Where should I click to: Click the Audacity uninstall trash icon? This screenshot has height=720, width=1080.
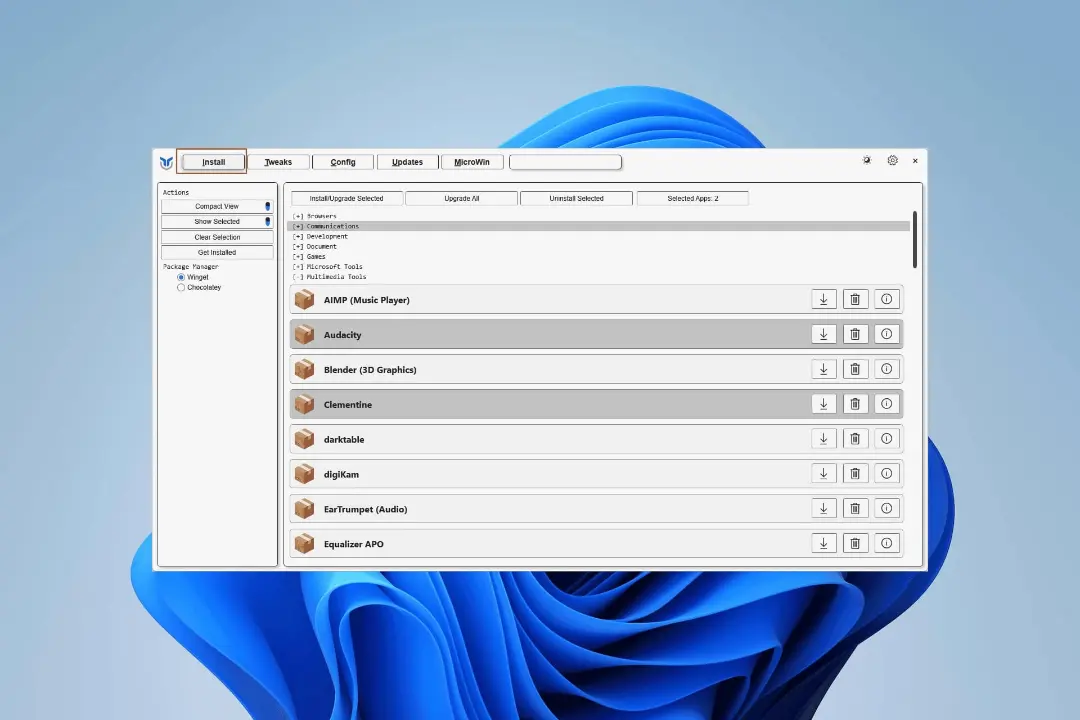click(x=855, y=334)
